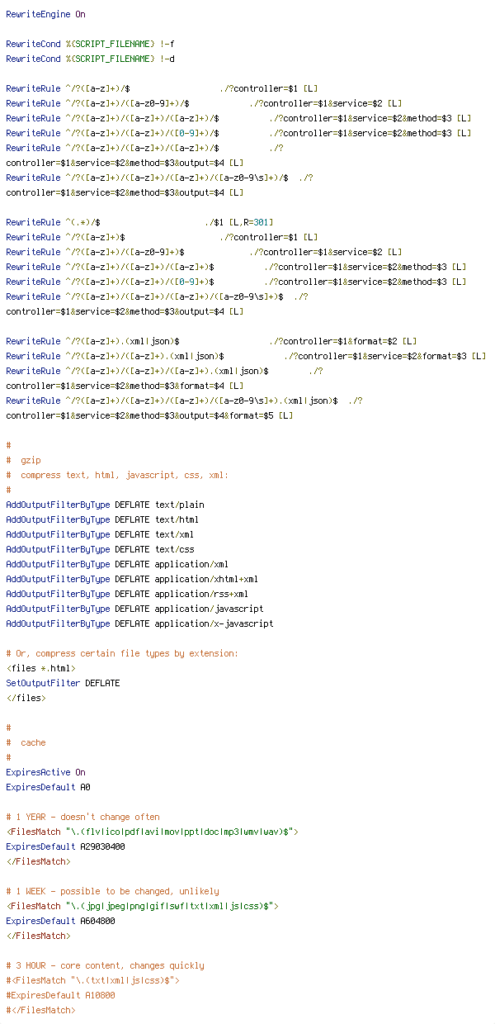Click the 'application/x-javascript' filter line
This screenshot has height=1024, width=495.
pos(139,623)
